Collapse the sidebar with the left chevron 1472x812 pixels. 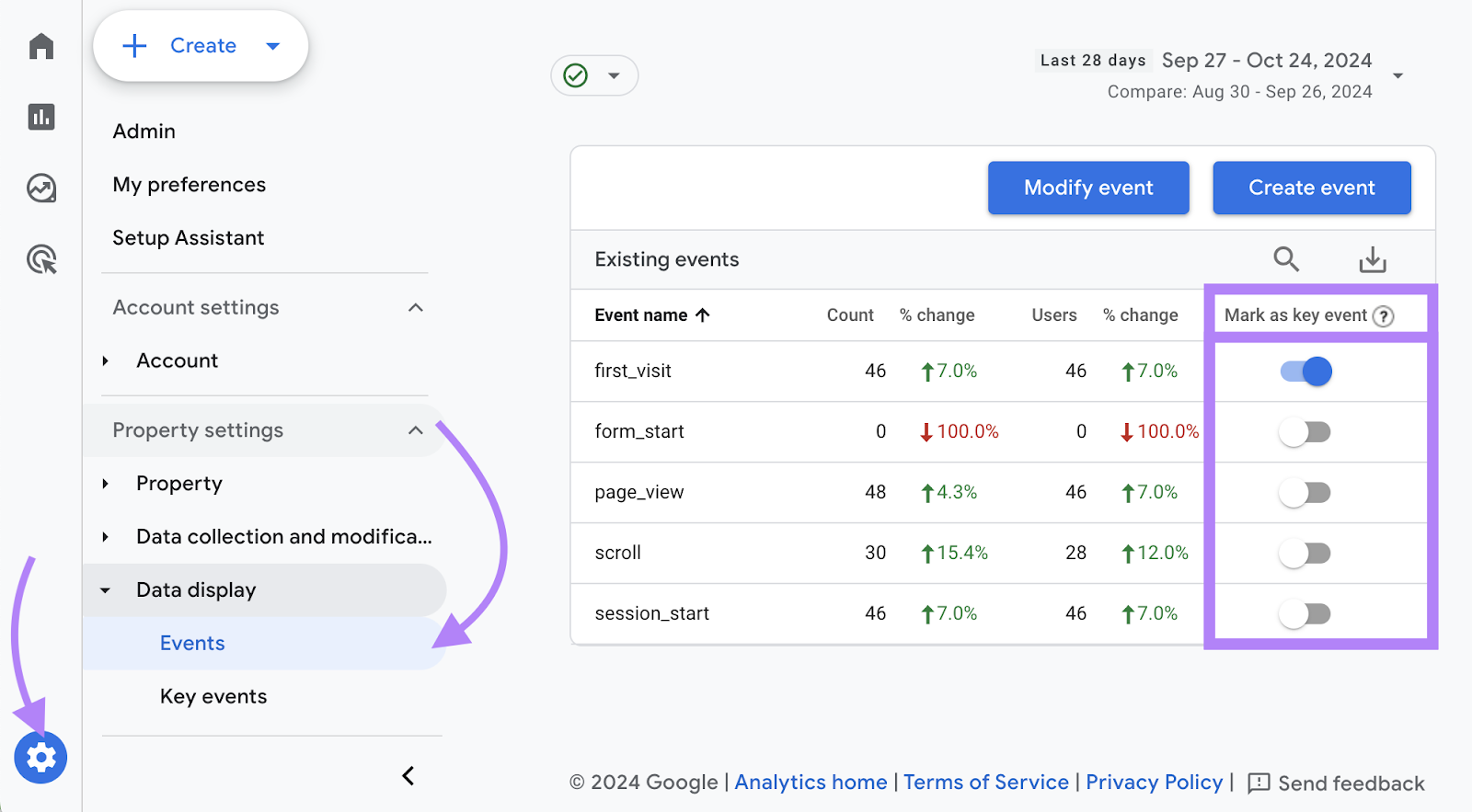point(408,776)
